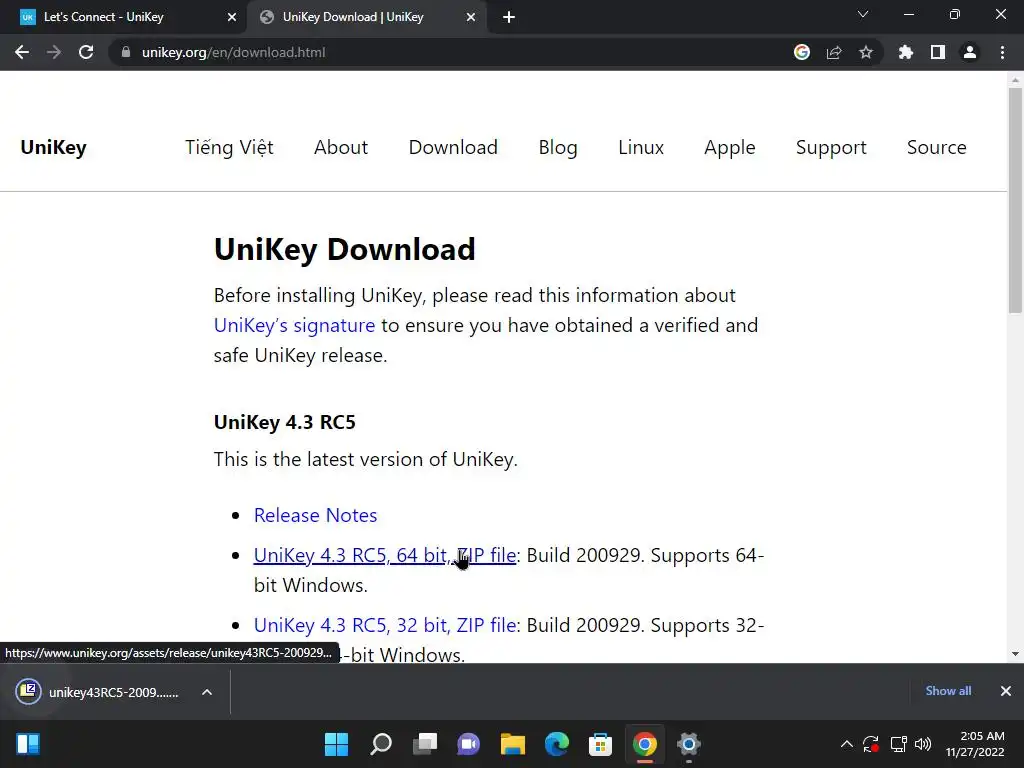Open the About page
Image resolution: width=1024 pixels, height=768 pixels.
coord(341,147)
